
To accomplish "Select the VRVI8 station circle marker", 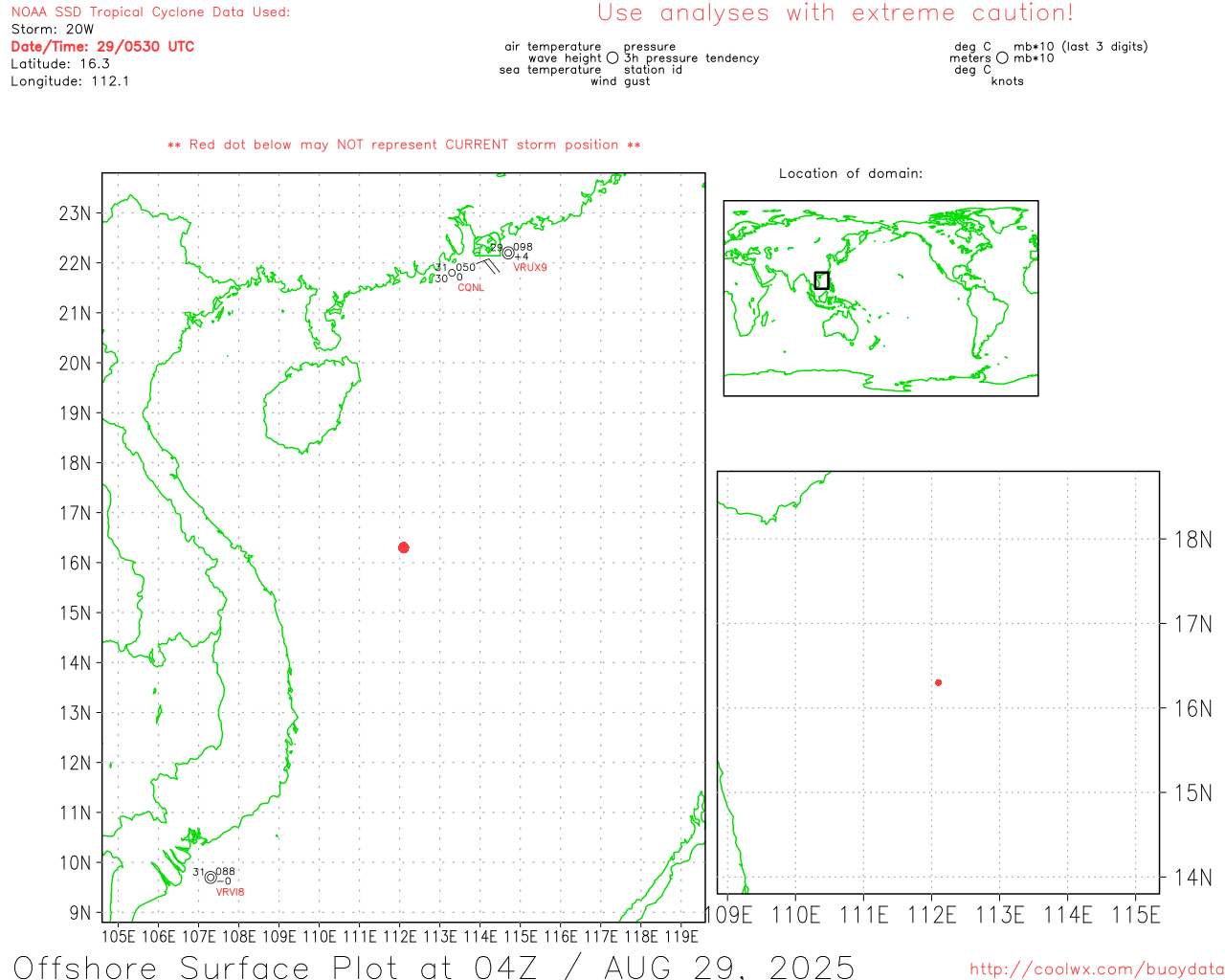I will pyautogui.click(x=211, y=877).
